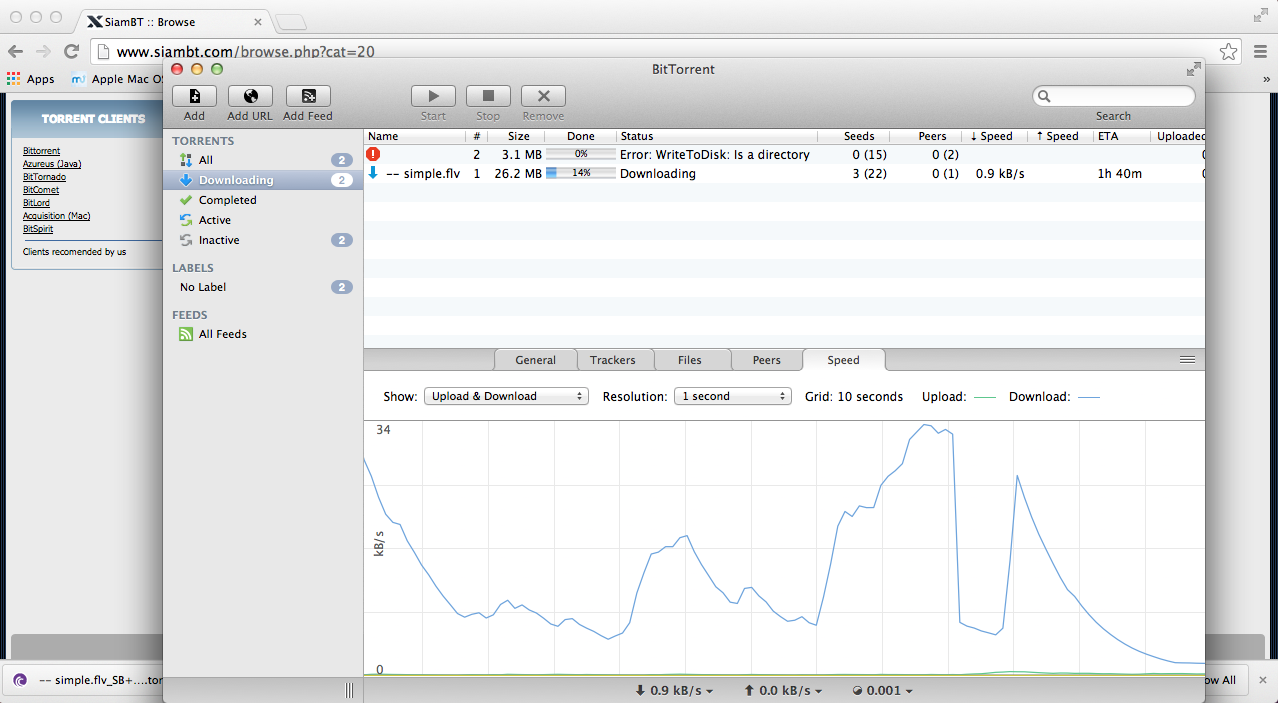Click the Add torrent toolbar icon
This screenshot has width=1278, height=703.
tap(194, 96)
